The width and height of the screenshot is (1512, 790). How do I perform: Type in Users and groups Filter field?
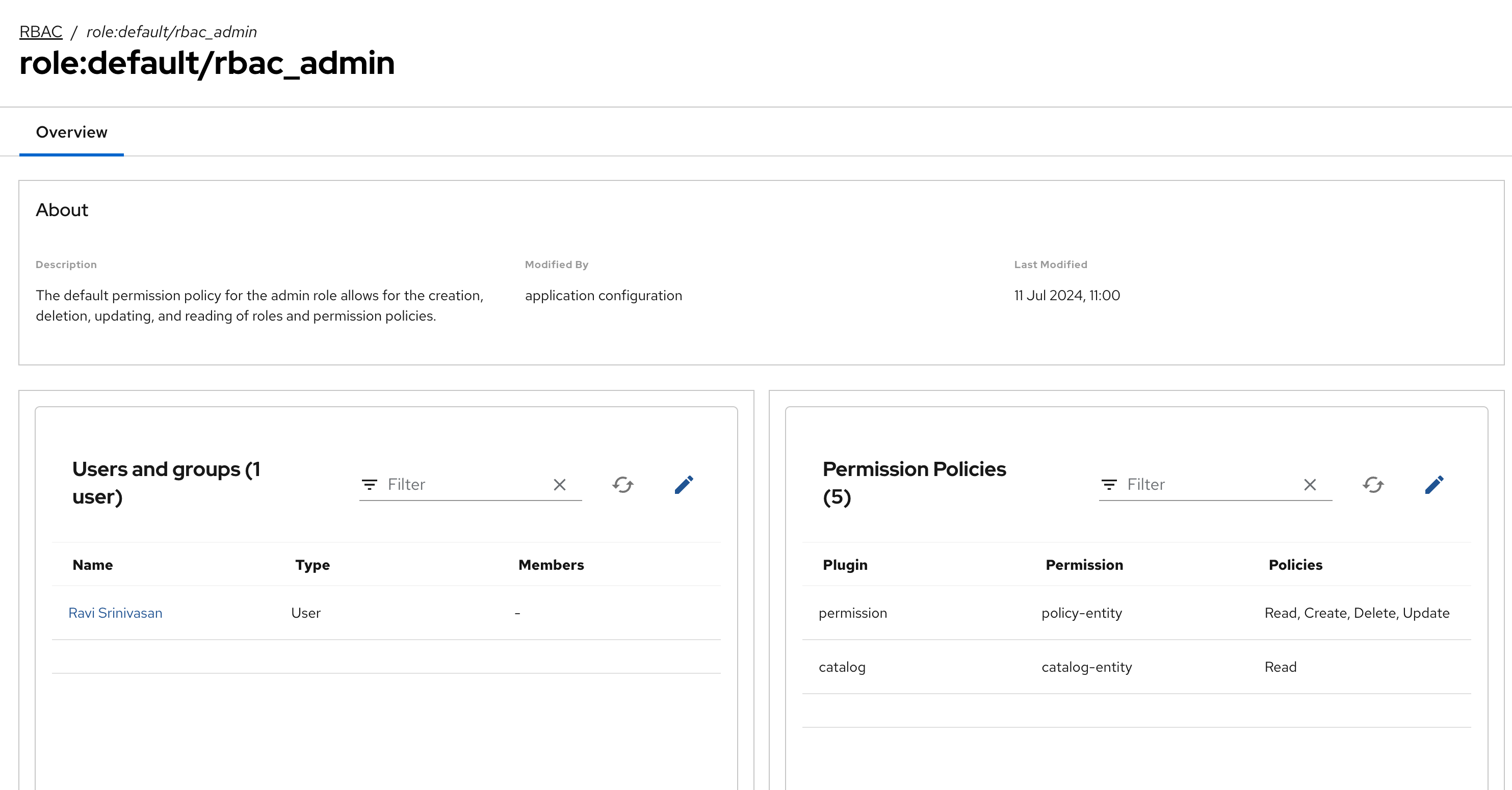(x=464, y=485)
